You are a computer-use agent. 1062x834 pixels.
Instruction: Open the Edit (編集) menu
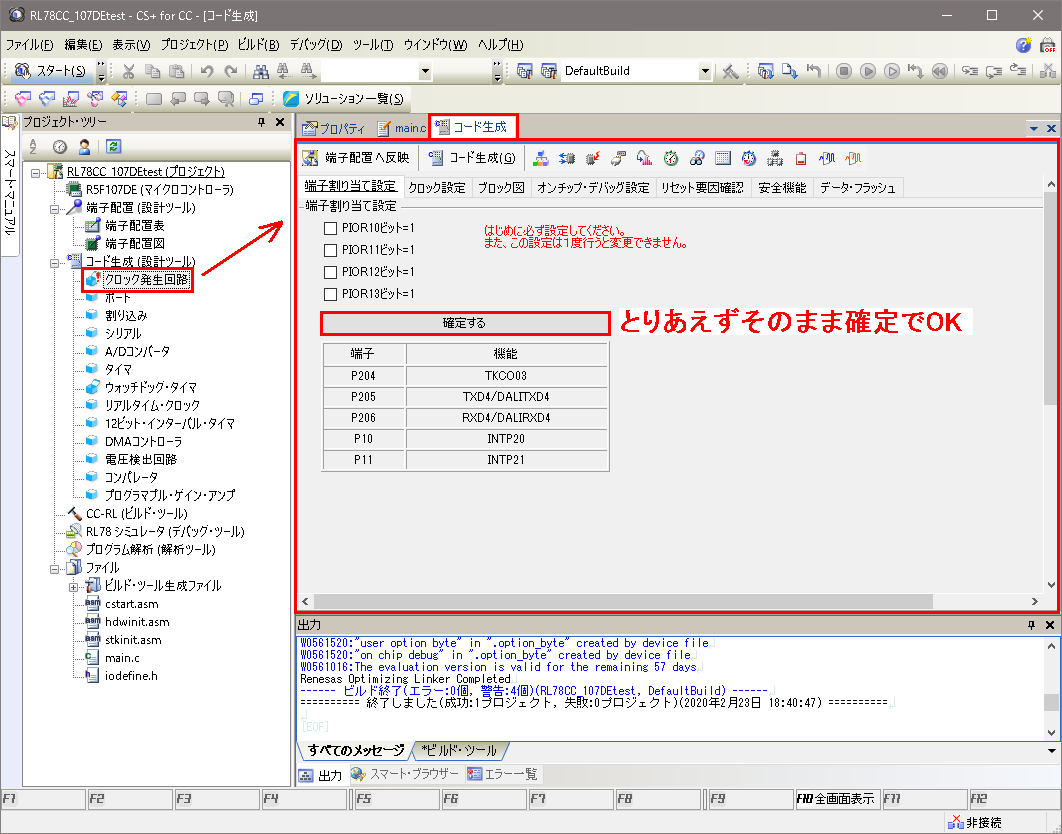[83, 45]
